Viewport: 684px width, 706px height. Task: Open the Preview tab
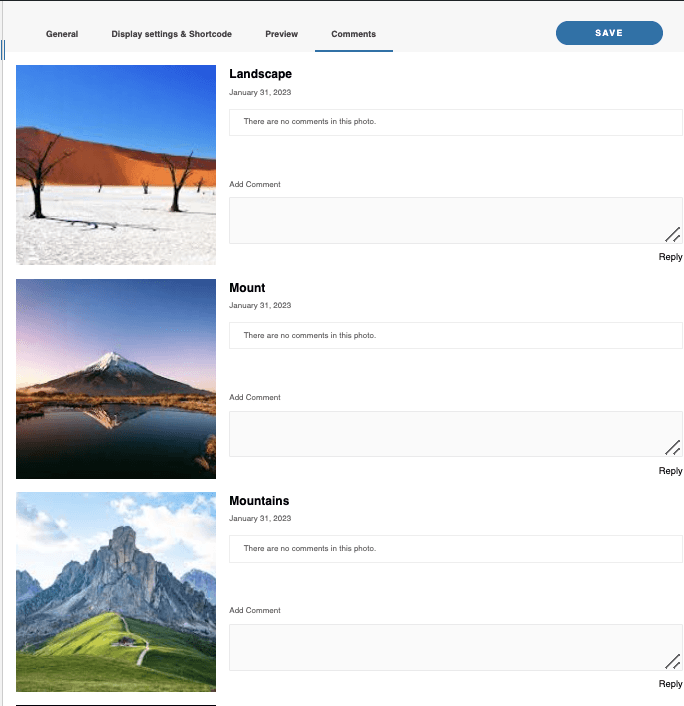click(x=281, y=34)
